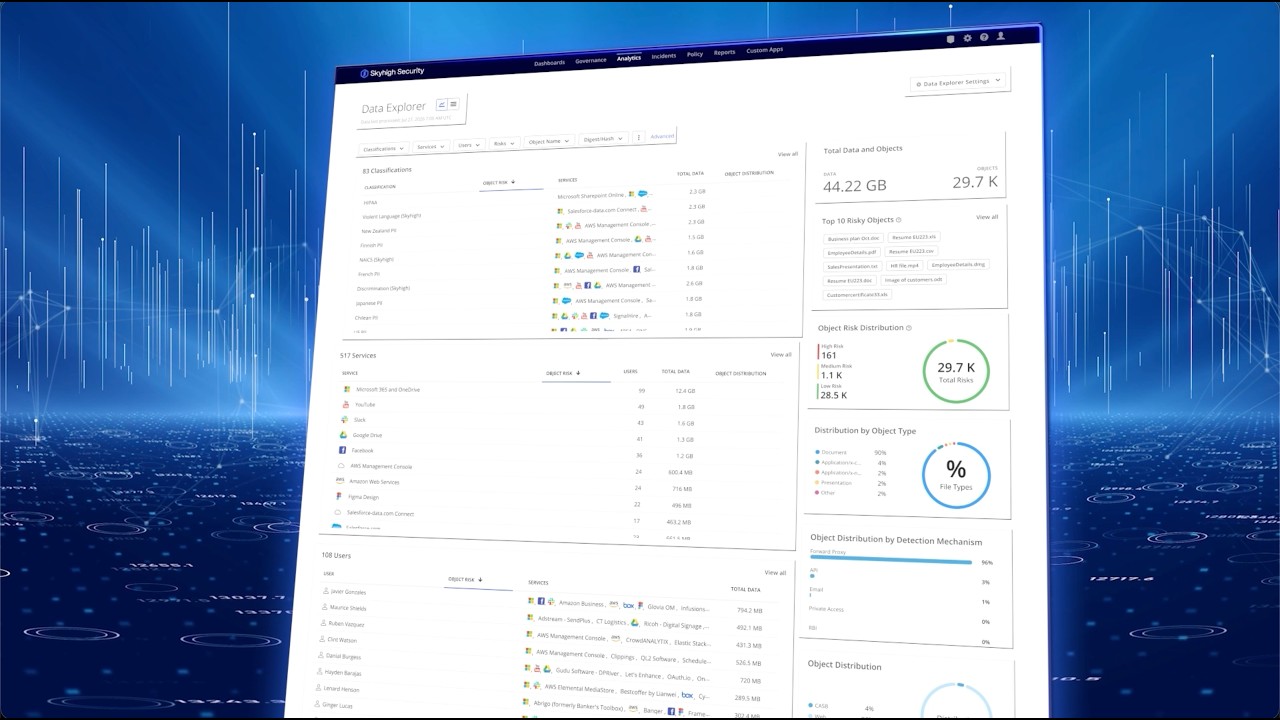Screen dimensions: 1280x720
Task: Open help via the question mark icon
Action: point(984,37)
